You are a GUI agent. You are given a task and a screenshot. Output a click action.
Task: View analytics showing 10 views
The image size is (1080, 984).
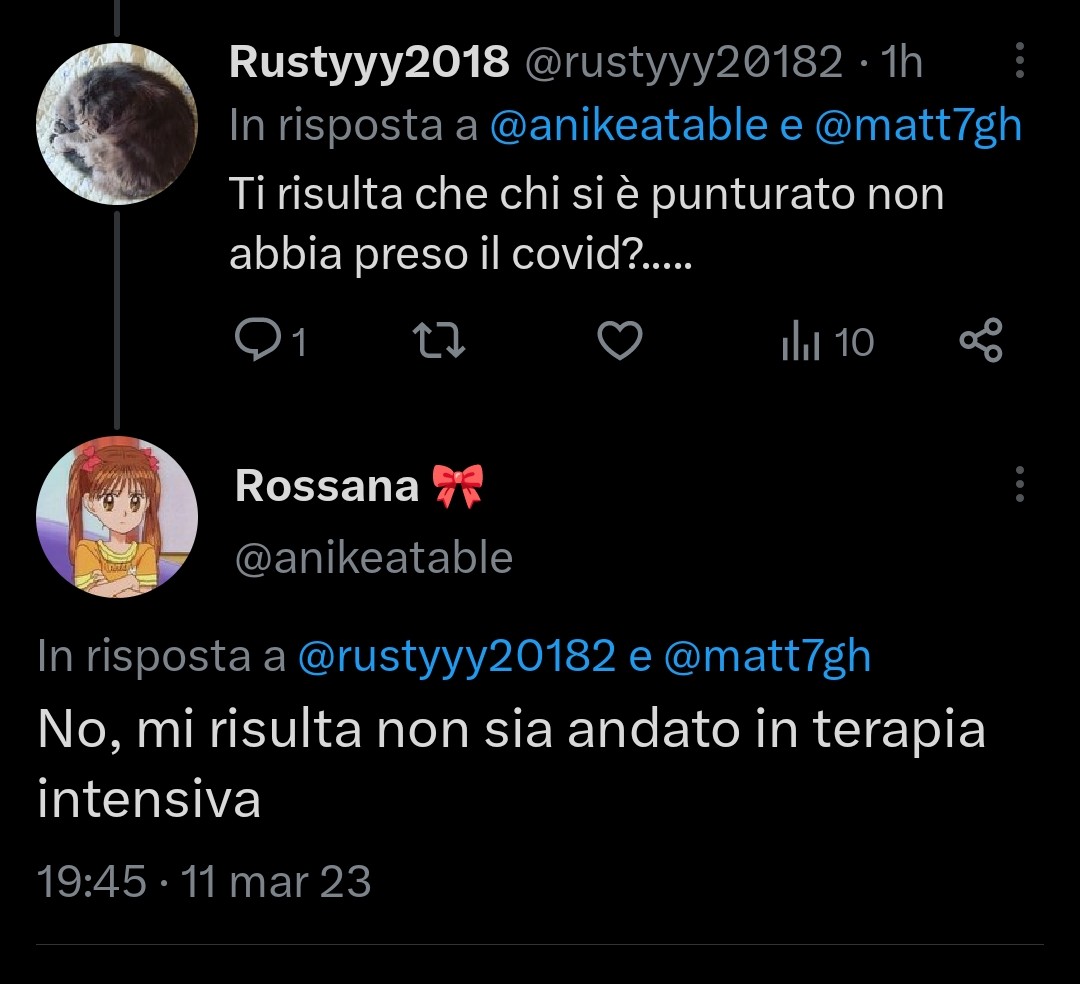pos(827,343)
